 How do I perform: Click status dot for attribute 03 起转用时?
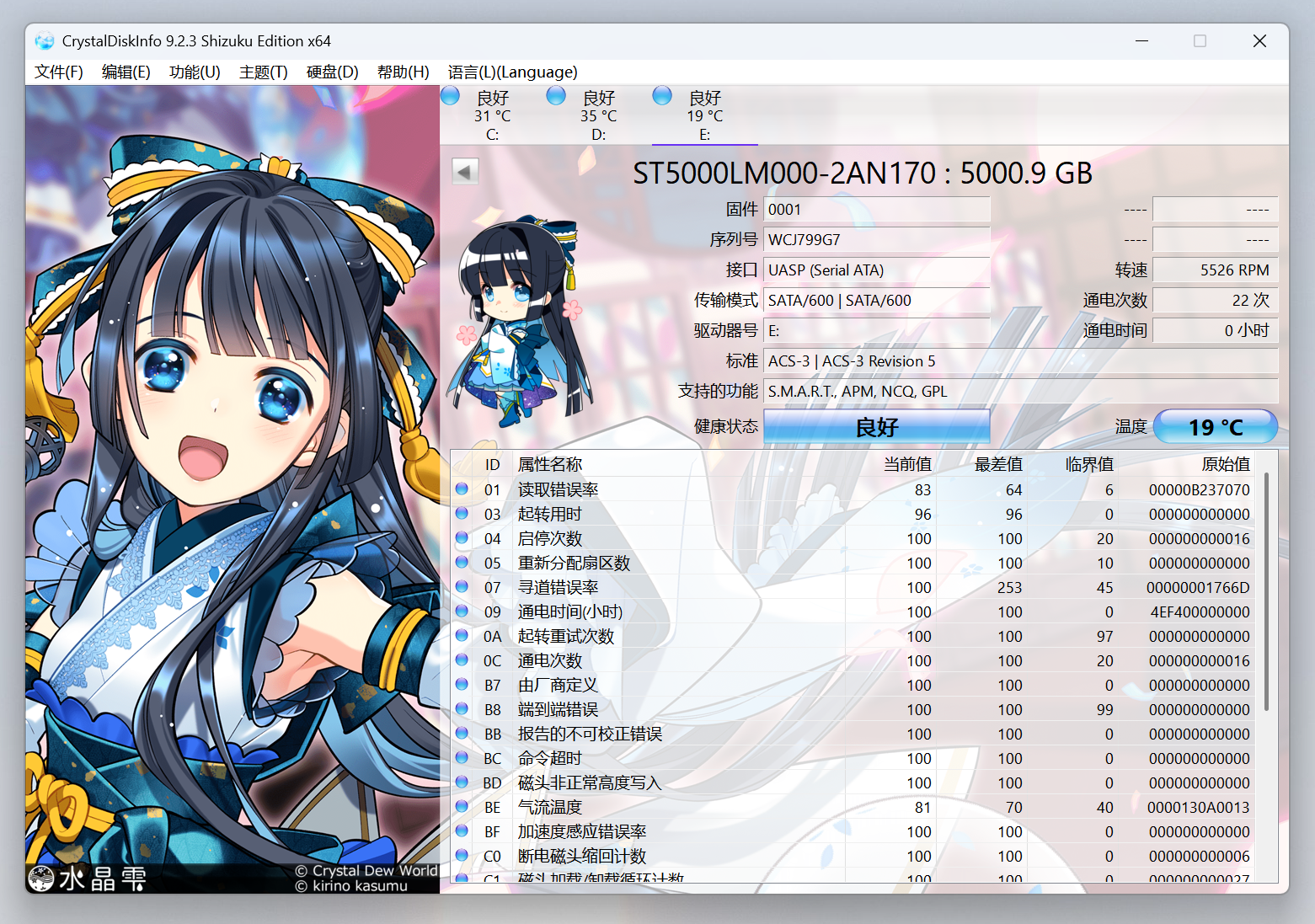(x=462, y=513)
